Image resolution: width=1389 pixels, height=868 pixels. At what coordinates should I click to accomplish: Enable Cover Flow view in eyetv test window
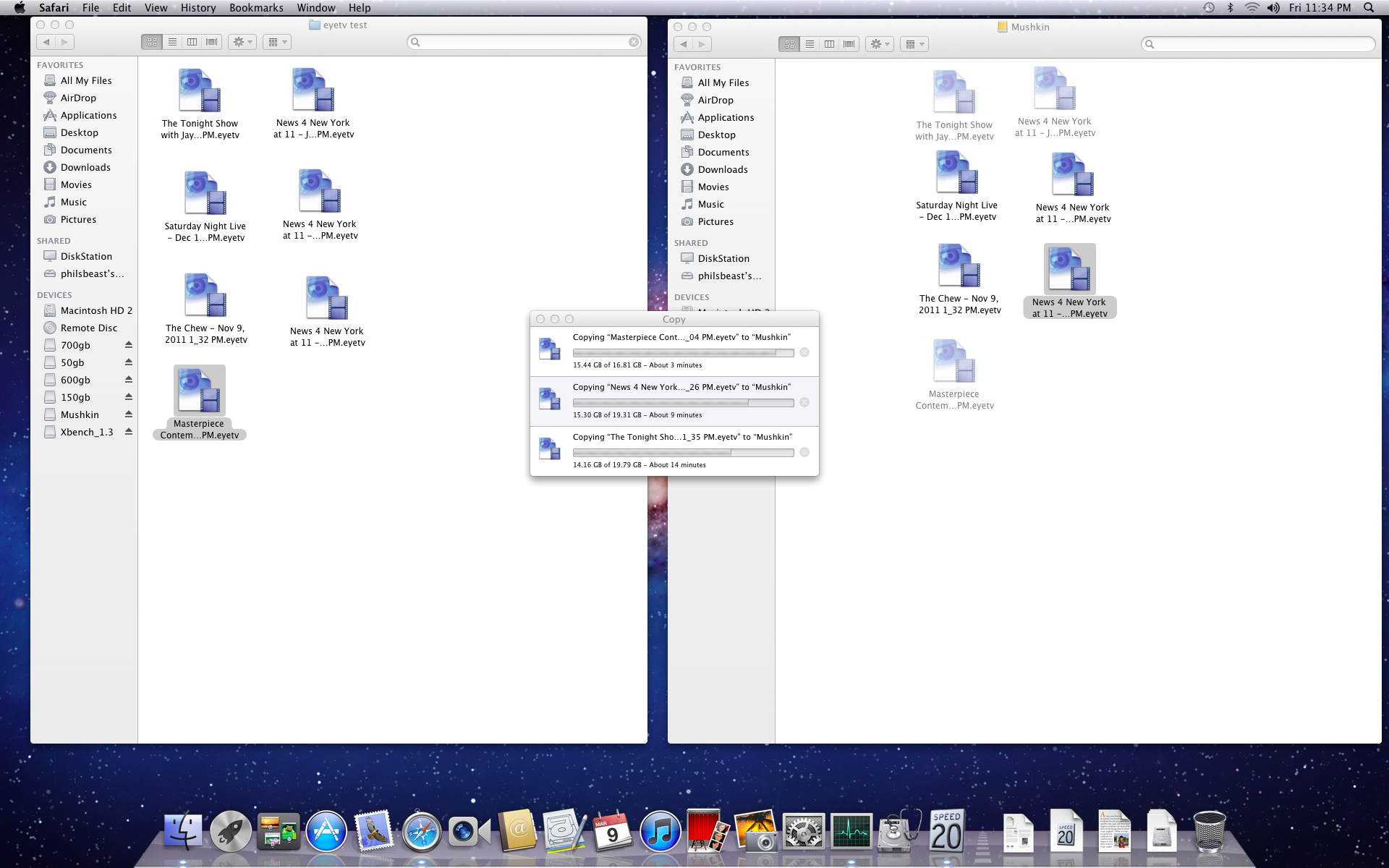pos(211,42)
